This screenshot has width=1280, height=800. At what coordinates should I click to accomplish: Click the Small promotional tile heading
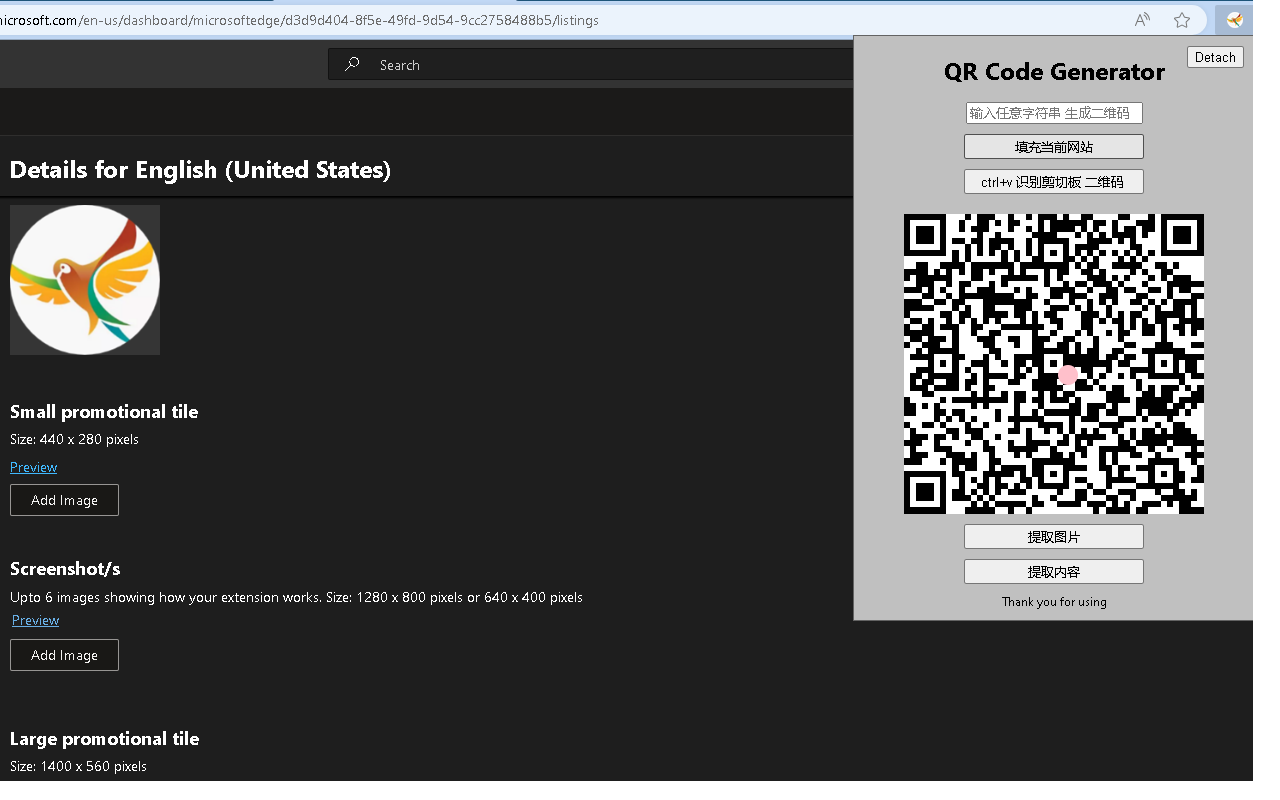pyautogui.click(x=104, y=412)
